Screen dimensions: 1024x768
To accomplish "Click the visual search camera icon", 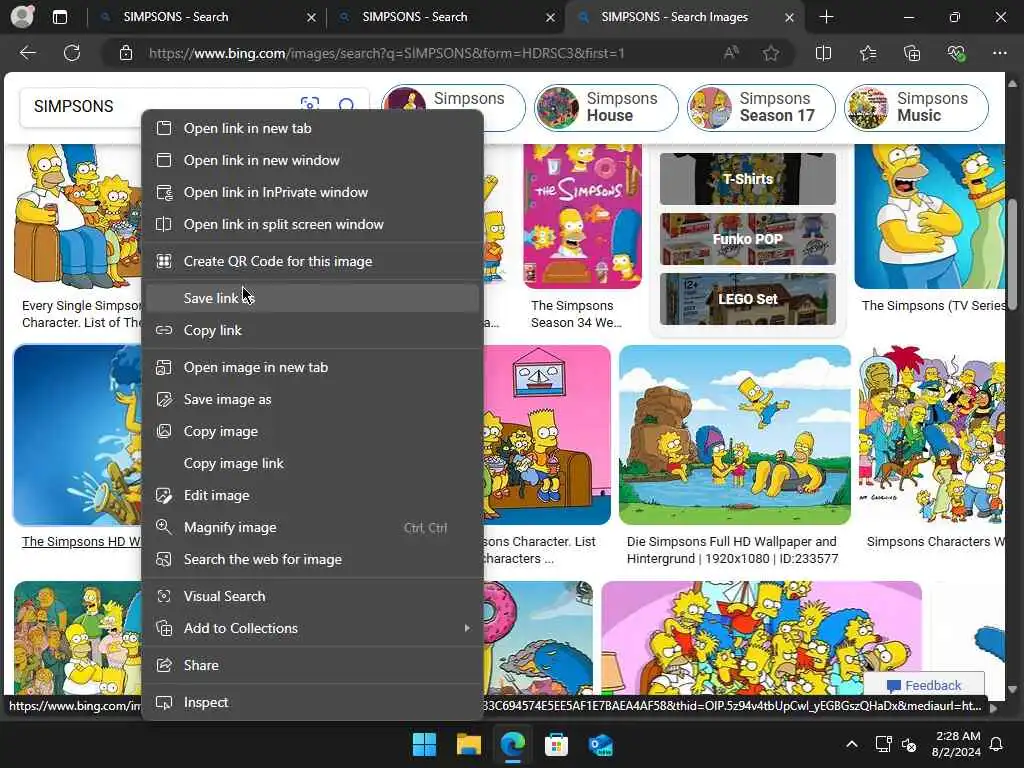I will coord(310,105).
